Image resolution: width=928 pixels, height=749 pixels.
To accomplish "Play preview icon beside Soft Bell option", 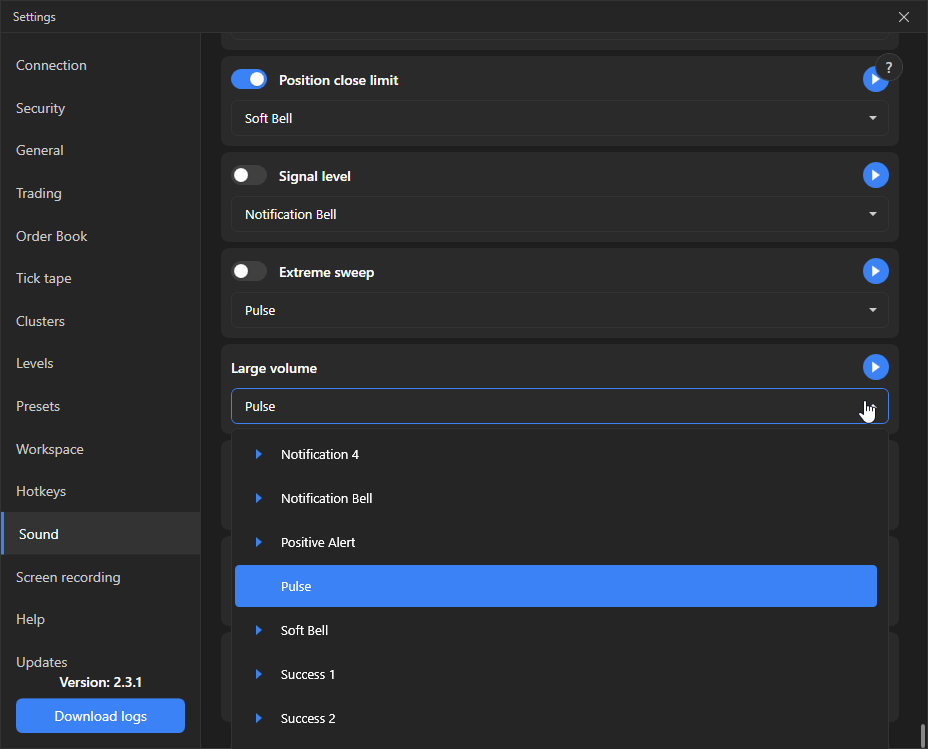I will pyautogui.click(x=259, y=630).
